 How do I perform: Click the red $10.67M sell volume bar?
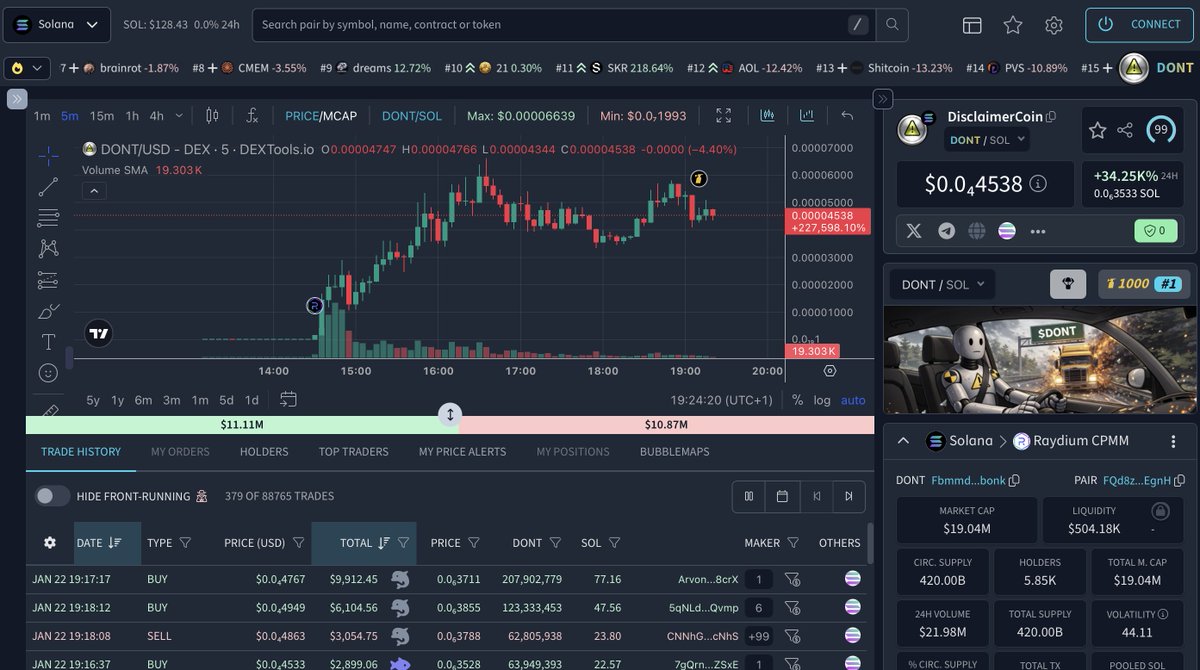667,425
